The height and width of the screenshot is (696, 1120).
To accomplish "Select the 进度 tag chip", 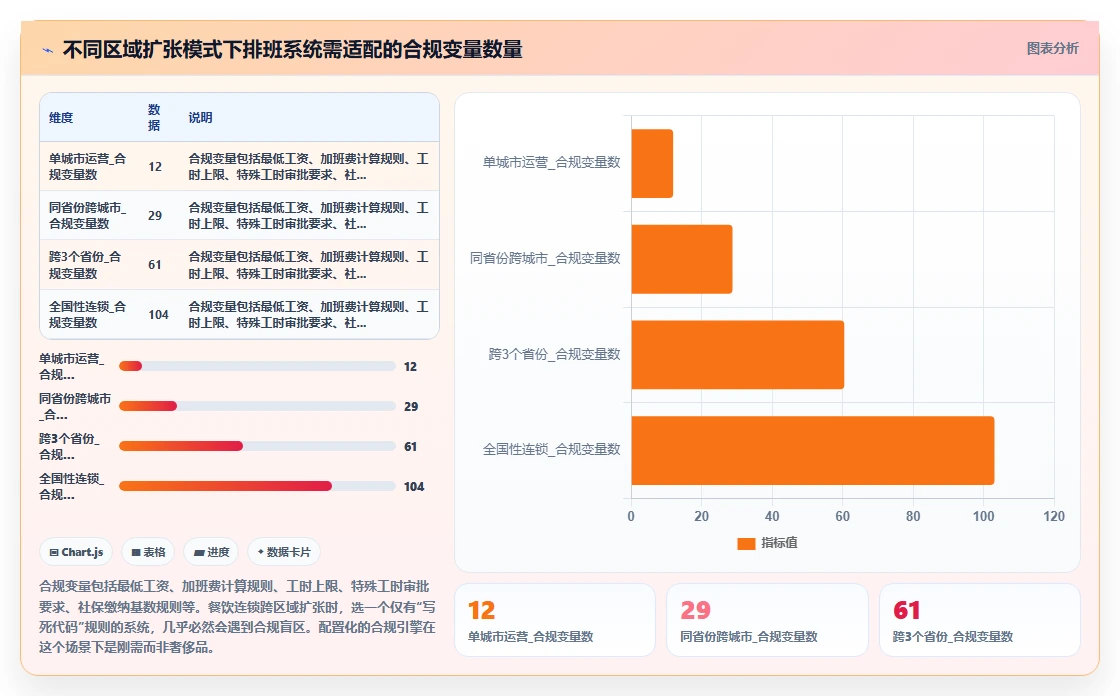I will click(211, 552).
